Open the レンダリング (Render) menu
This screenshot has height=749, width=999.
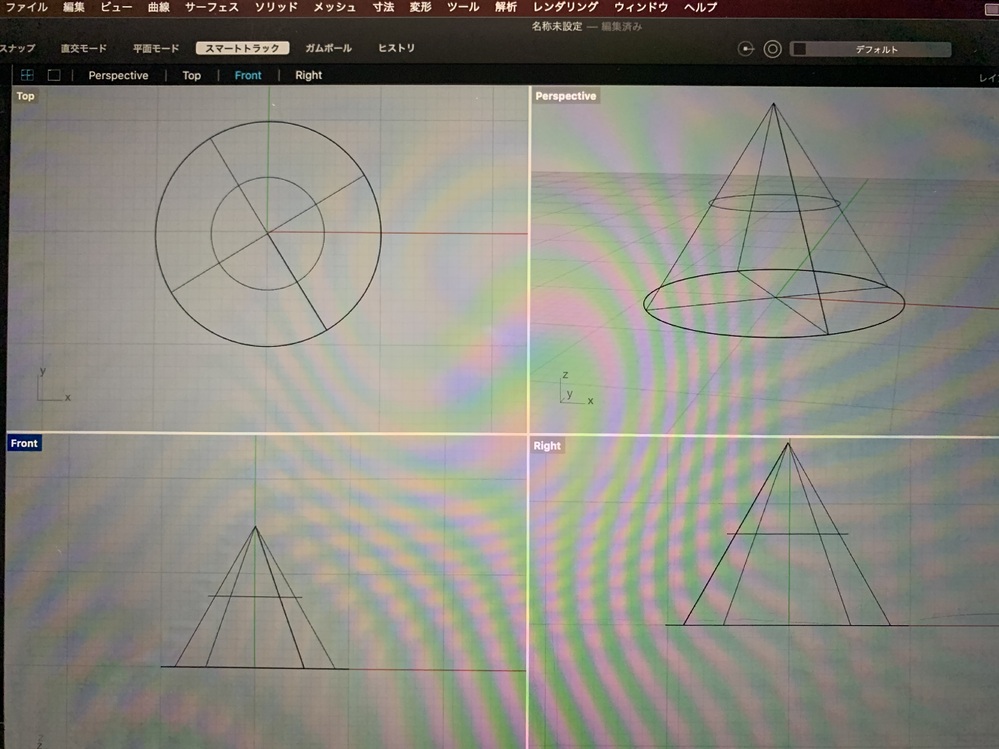[566, 7]
